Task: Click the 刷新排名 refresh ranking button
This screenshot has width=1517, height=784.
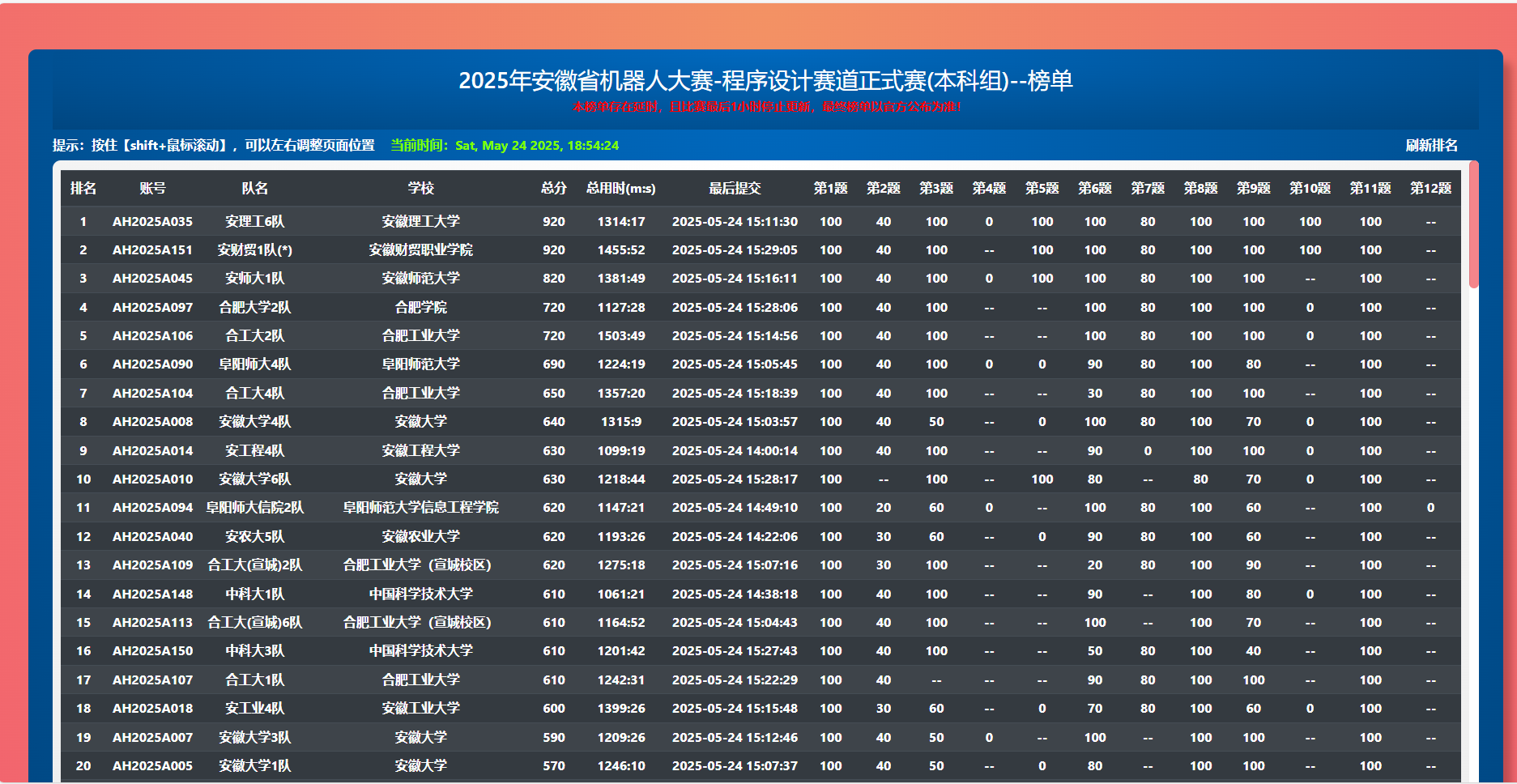Action: (1431, 145)
